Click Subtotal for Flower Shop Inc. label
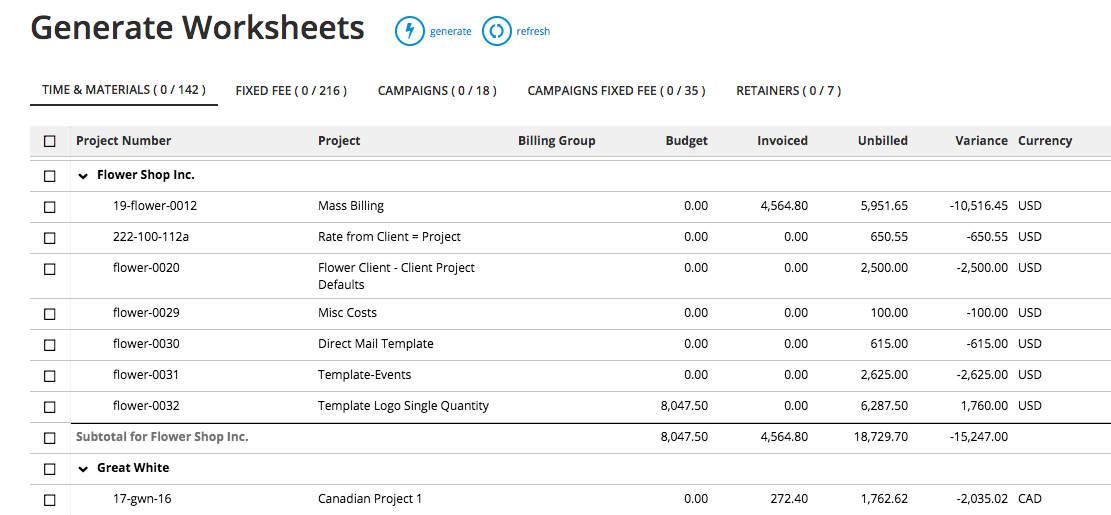The height and width of the screenshot is (515, 1111). (x=162, y=436)
